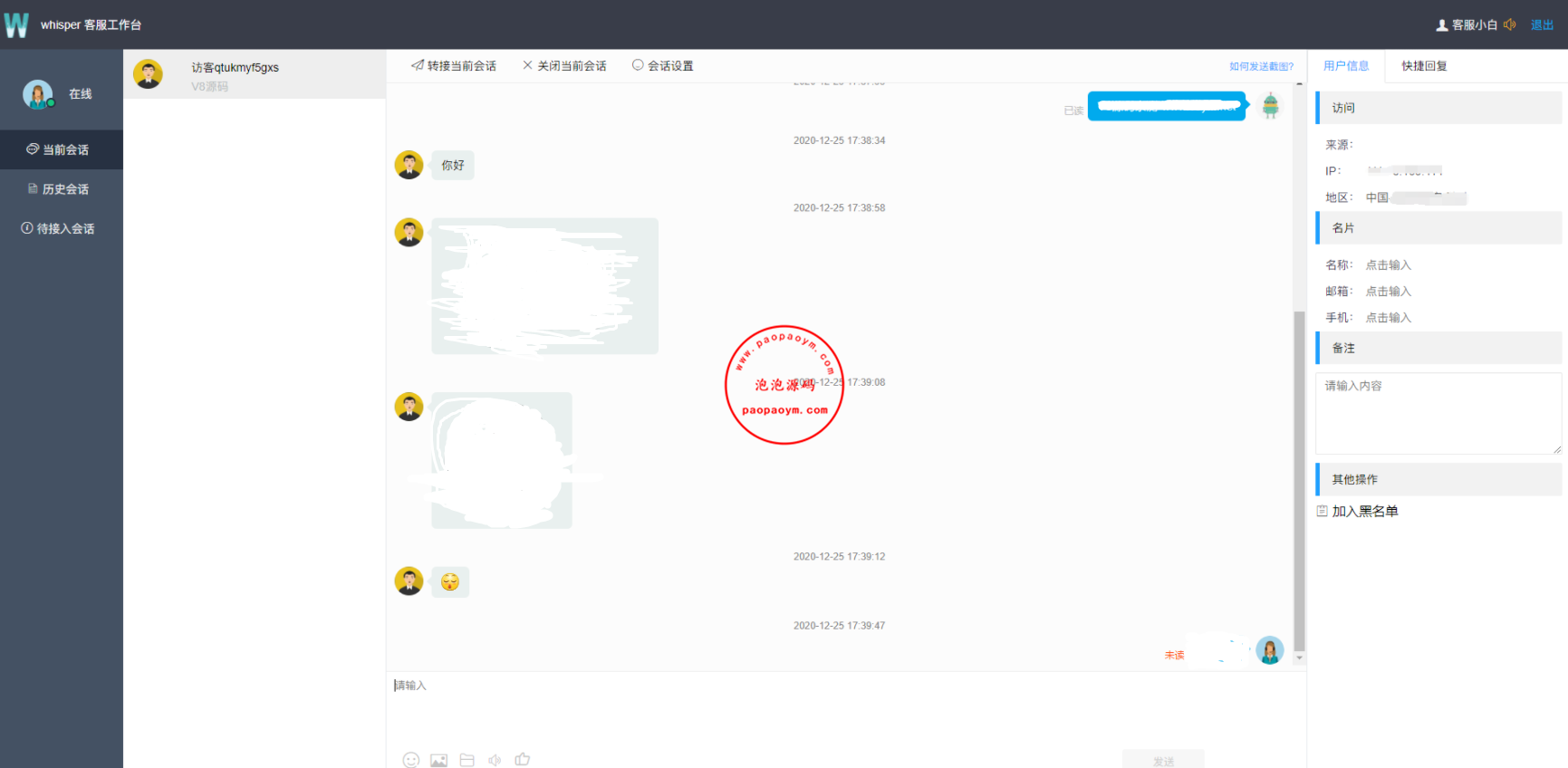Click the message input box 请输入
The width and height of the screenshot is (1568, 768).
click(x=846, y=709)
